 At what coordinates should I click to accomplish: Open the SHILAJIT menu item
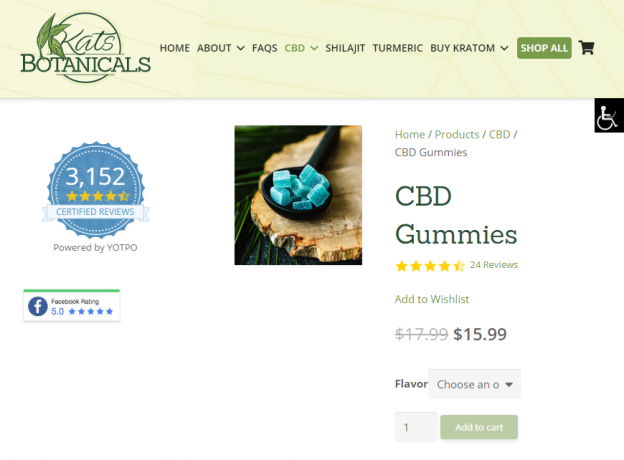[345, 48]
